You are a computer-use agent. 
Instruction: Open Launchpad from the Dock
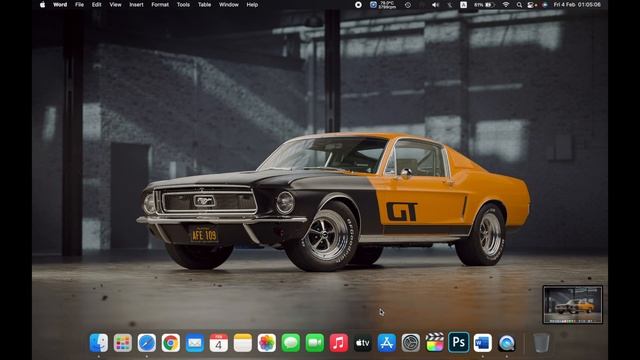122,343
